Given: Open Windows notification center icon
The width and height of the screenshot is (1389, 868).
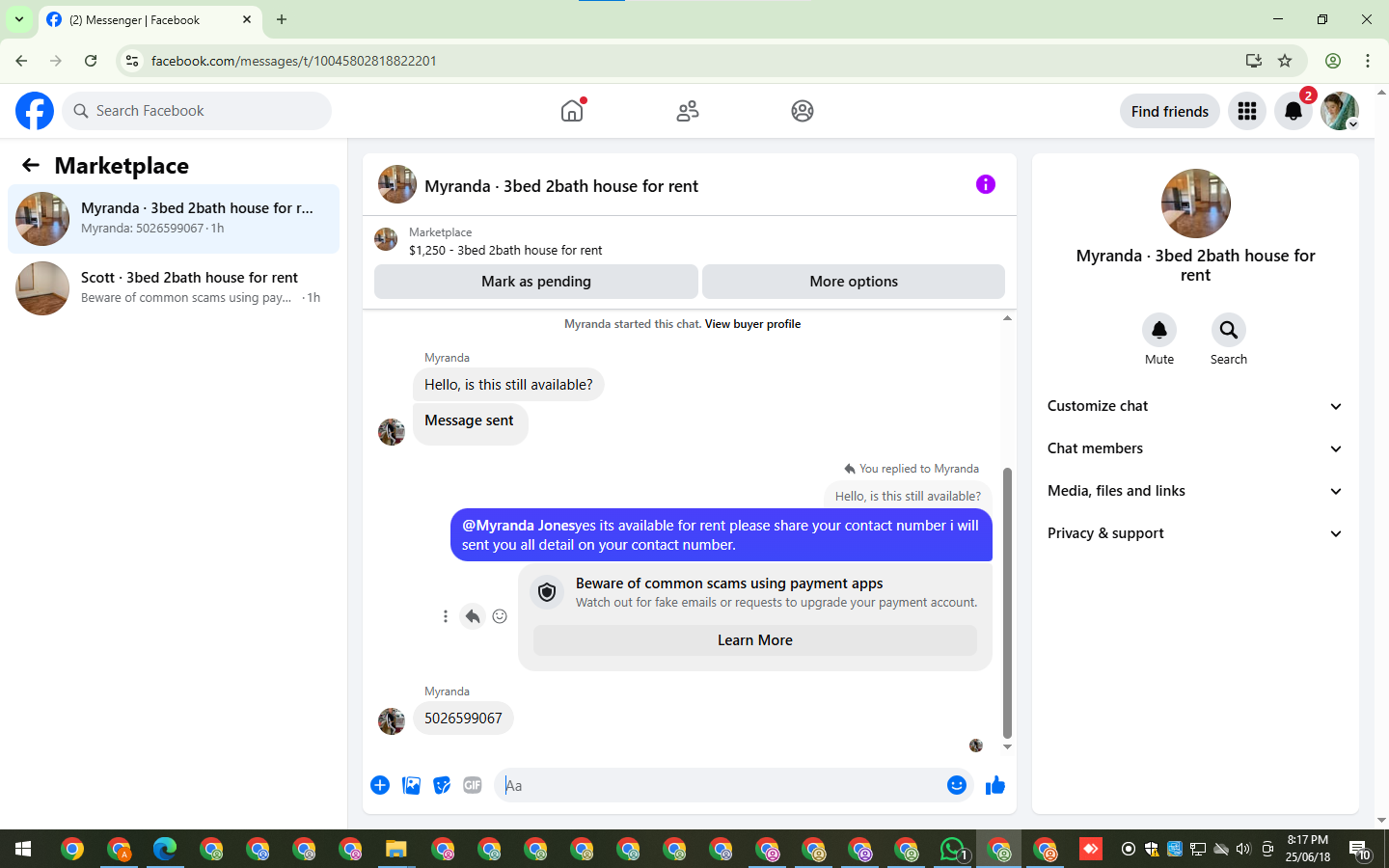Looking at the screenshot, I should (1360, 850).
